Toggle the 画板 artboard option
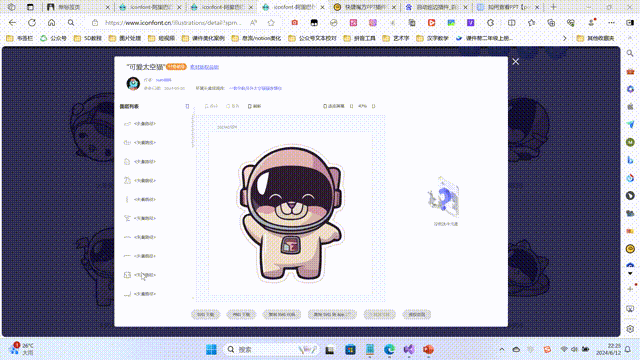This screenshot has width=640, height=360. (254, 106)
